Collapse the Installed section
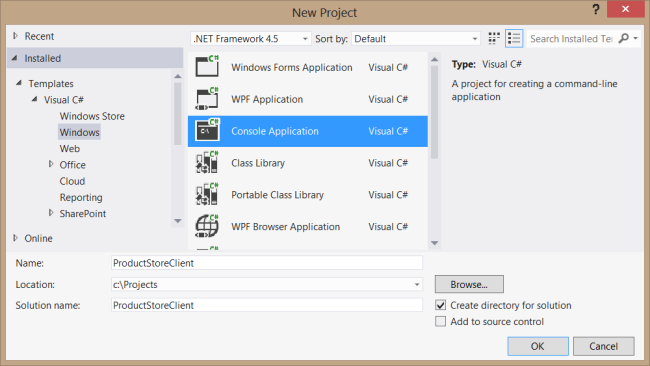This screenshot has width=650, height=366. tap(15, 58)
